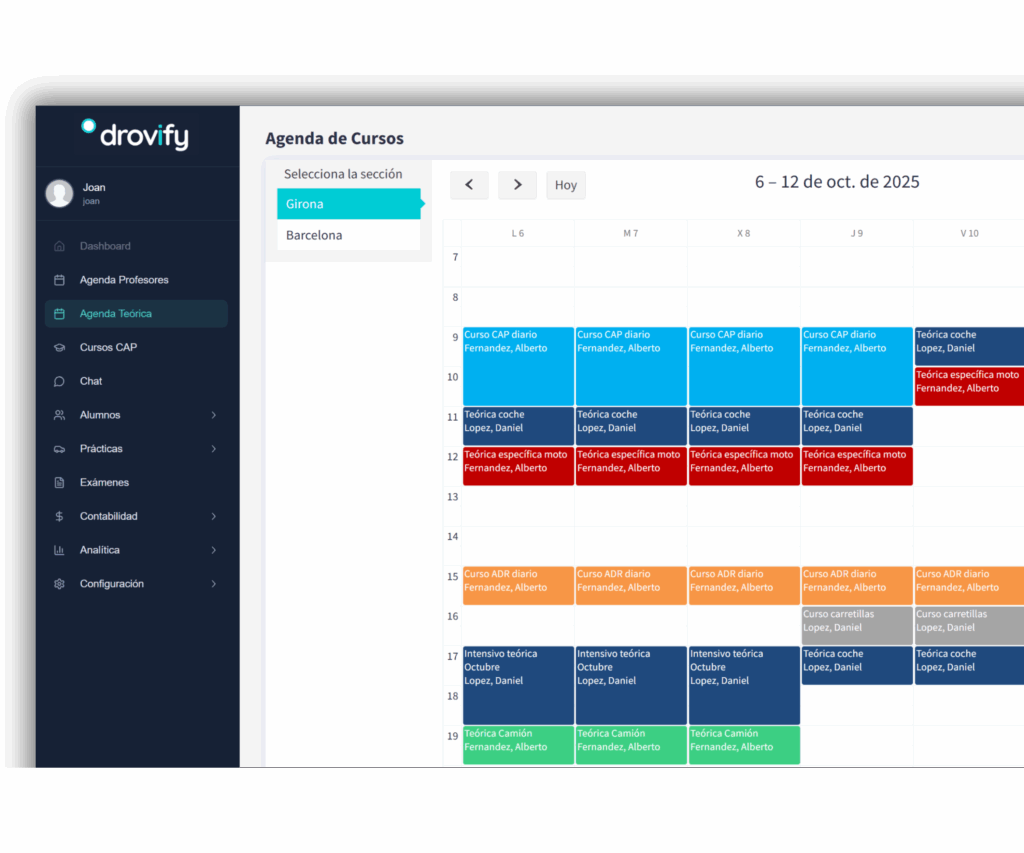Open Tuesday's Curso CAP diario event
This screenshot has width=1024, height=853.
pyautogui.click(x=632, y=366)
